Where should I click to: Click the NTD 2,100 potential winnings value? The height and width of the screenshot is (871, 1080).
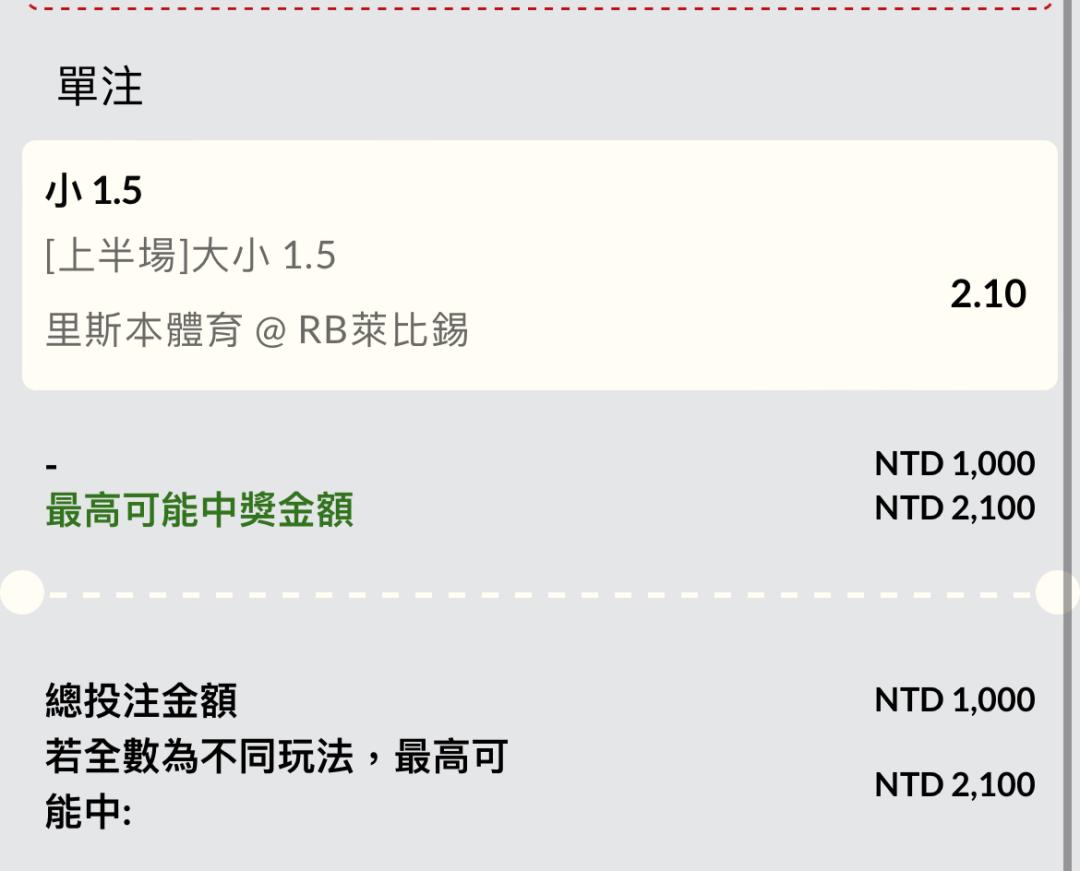tap(955, 508)
